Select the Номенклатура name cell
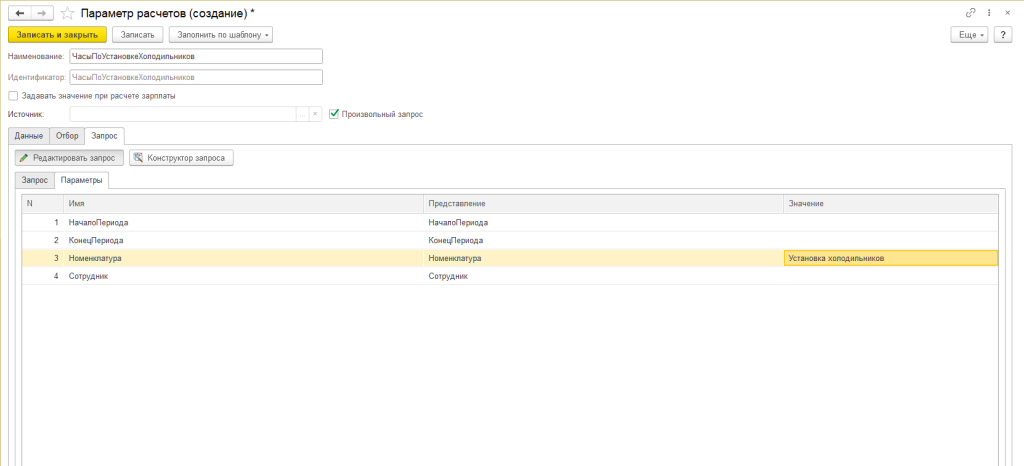 tap(244, 258)
